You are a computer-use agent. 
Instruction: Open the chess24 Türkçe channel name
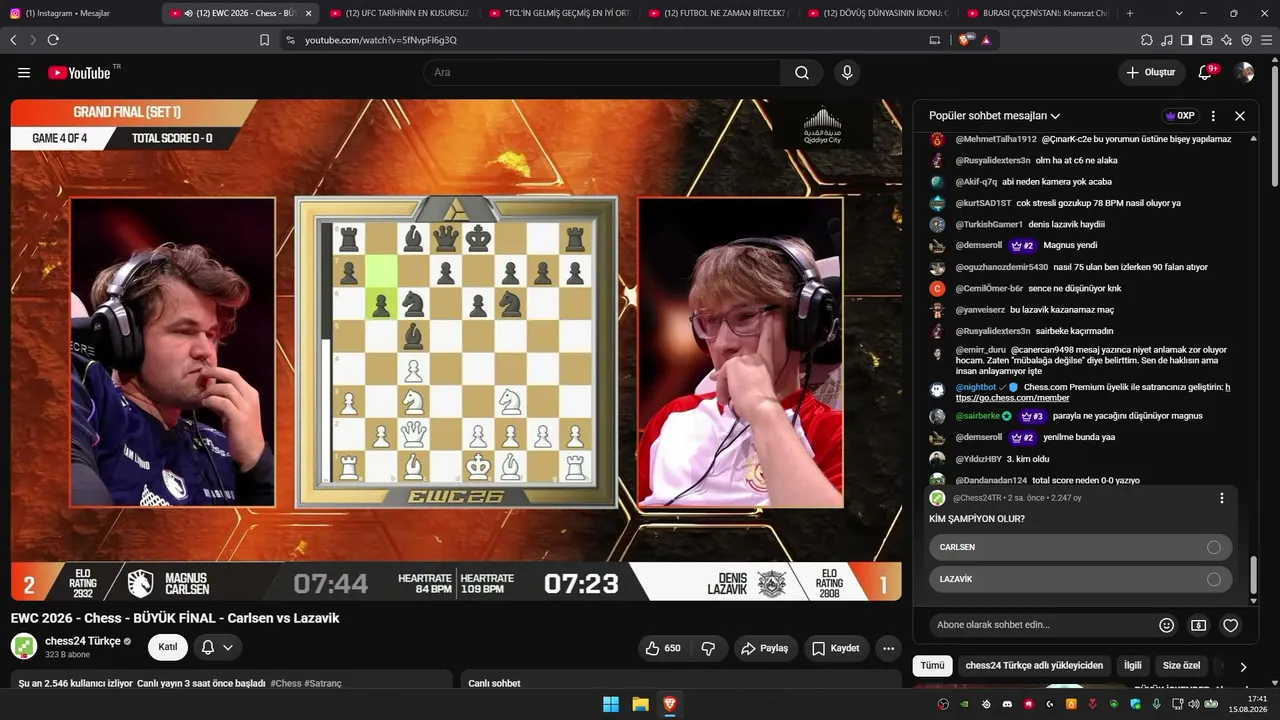[x=83, y=641]
